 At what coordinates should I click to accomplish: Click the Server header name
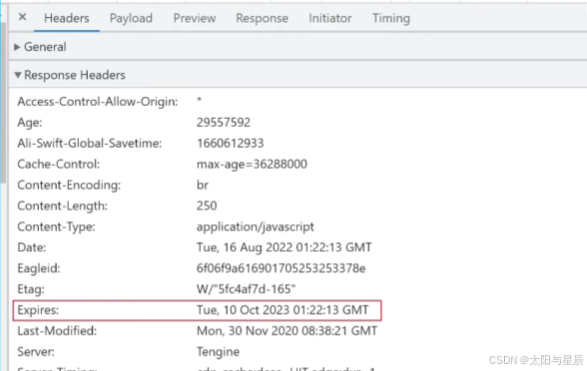(x=36, y=352)
